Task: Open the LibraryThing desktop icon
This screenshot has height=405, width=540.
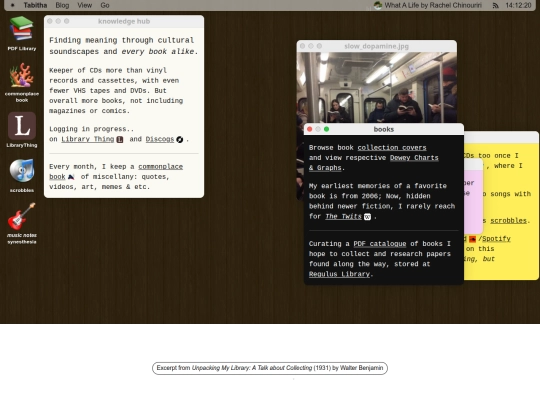Action: 22,129
